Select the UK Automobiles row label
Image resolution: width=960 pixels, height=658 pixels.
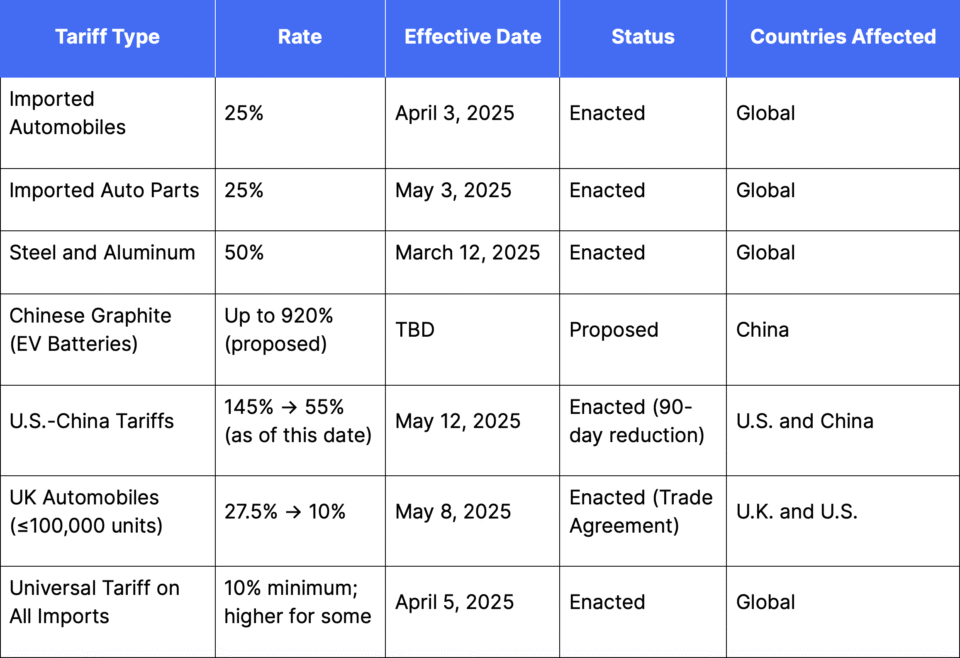coord(108,521)
